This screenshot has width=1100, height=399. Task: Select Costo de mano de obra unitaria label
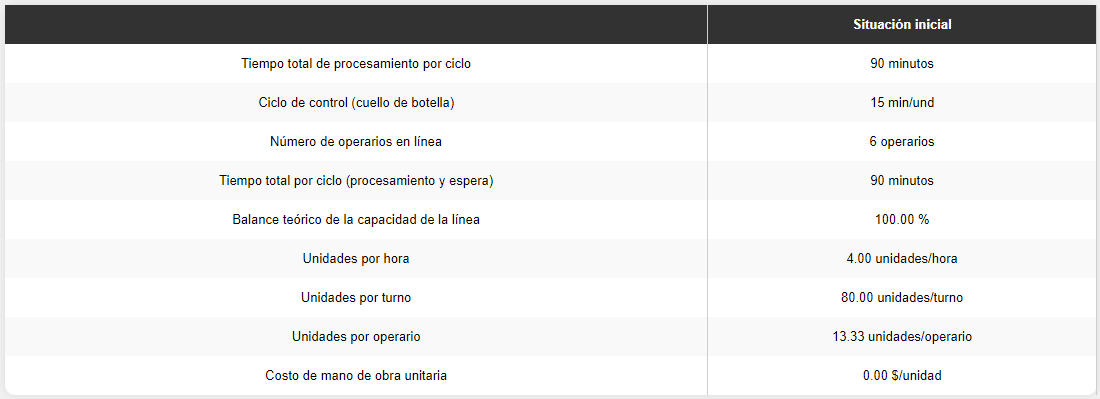356,375
